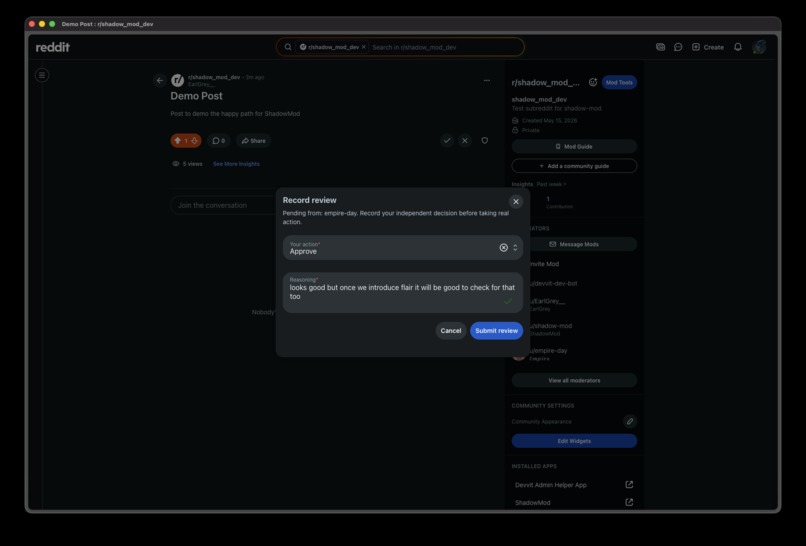Open the advertise icon in header
Image resolution: width=806 pixels, height=546 pixels.
click(661, 47)
